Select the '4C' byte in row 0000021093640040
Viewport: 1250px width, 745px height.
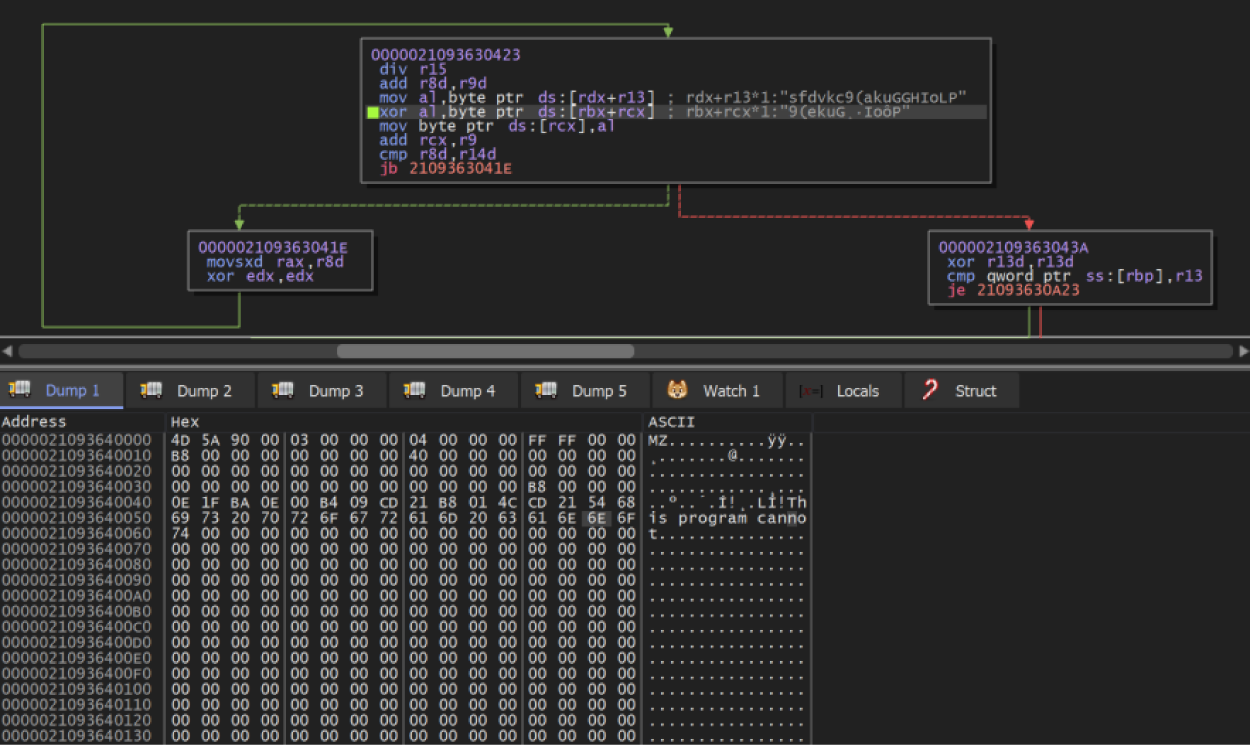tap(506, 502)
